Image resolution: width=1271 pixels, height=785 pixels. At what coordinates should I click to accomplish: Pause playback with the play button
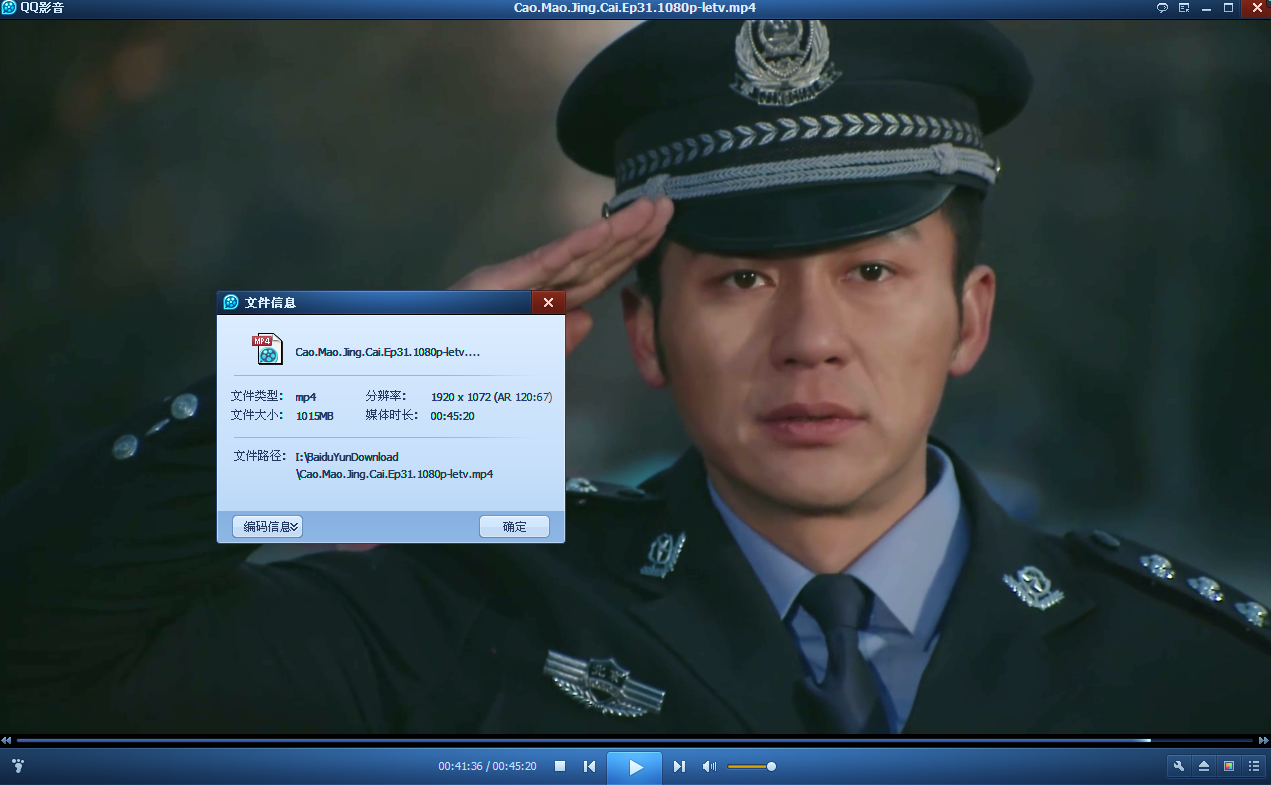coord(634,766)
